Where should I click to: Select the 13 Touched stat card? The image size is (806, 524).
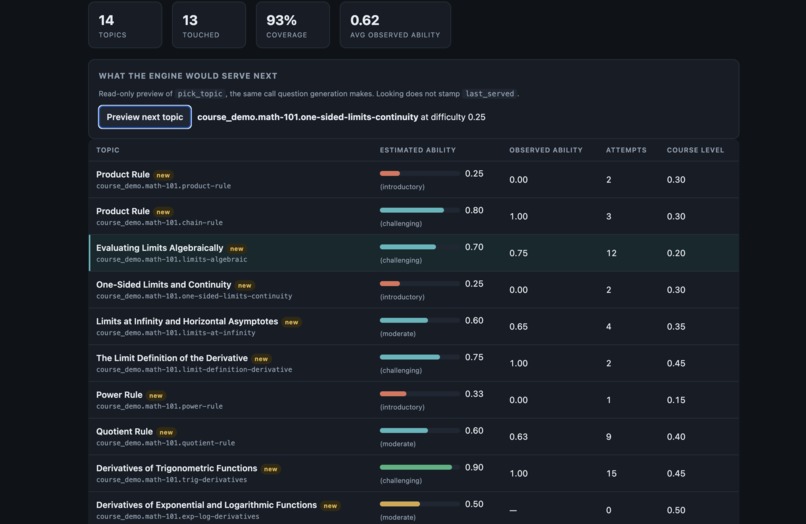(x=209, y=25)
